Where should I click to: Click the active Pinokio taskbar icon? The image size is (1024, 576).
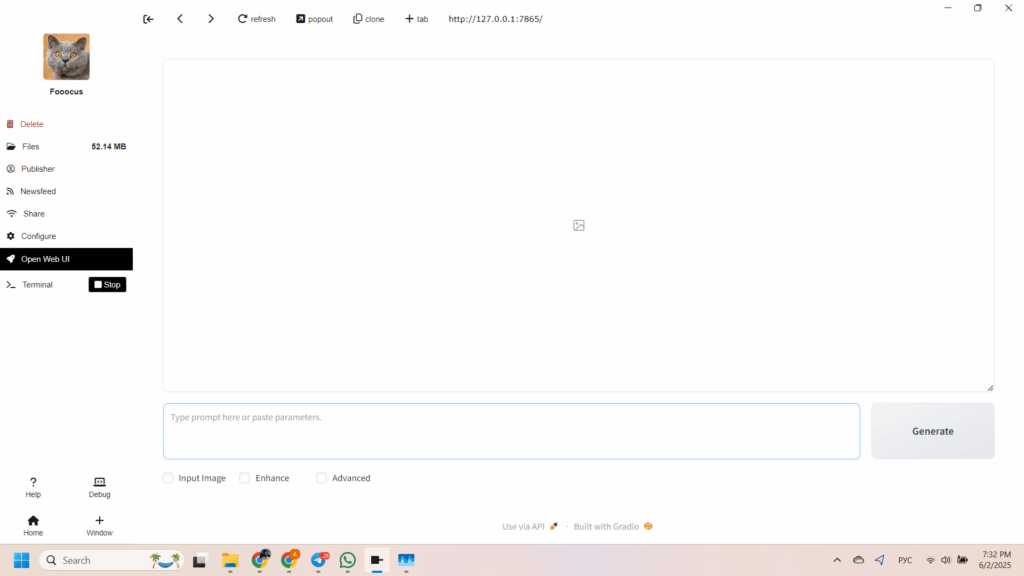(x=377, y=560)
